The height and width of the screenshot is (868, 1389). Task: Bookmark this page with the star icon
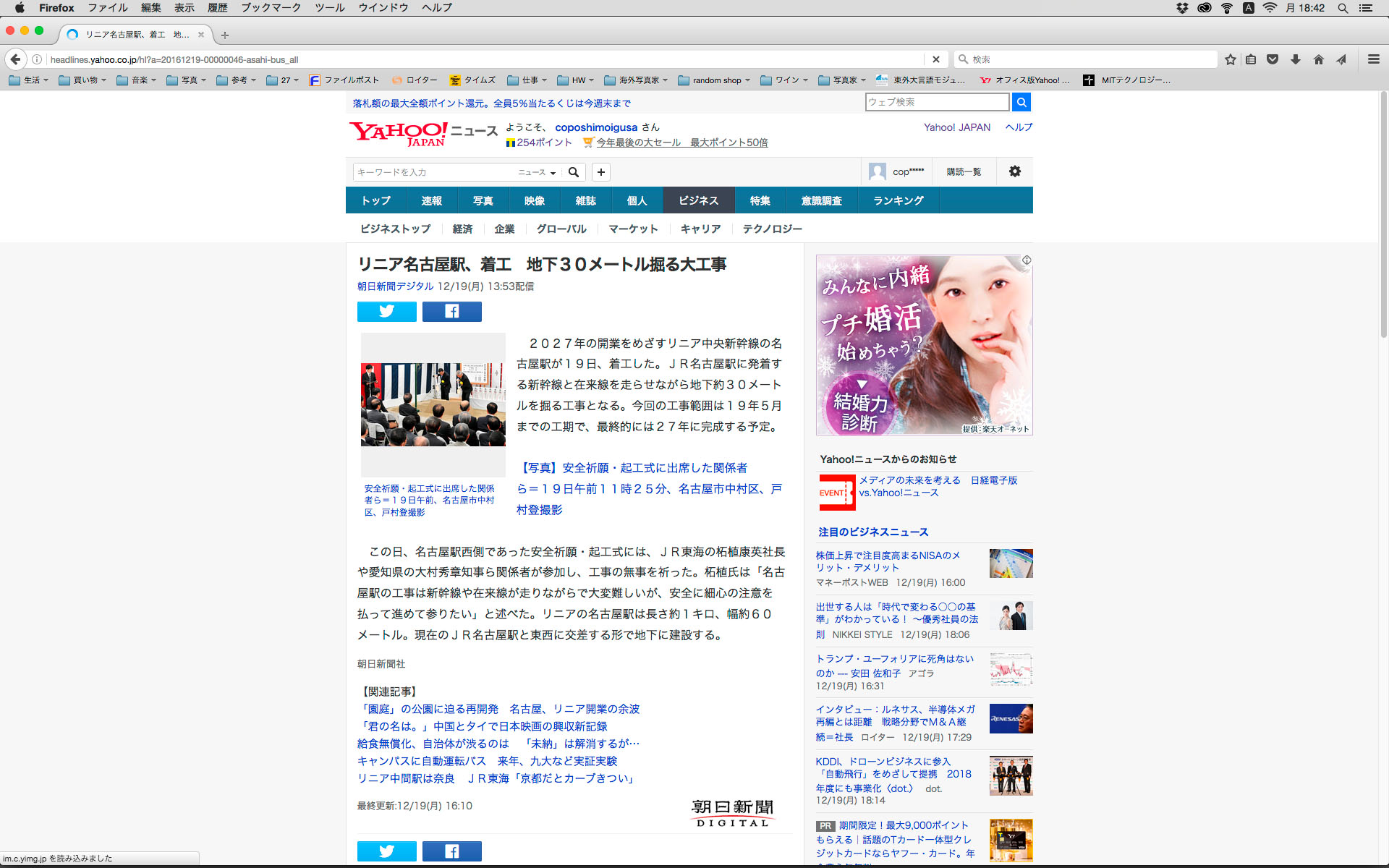pos(1230,59)
